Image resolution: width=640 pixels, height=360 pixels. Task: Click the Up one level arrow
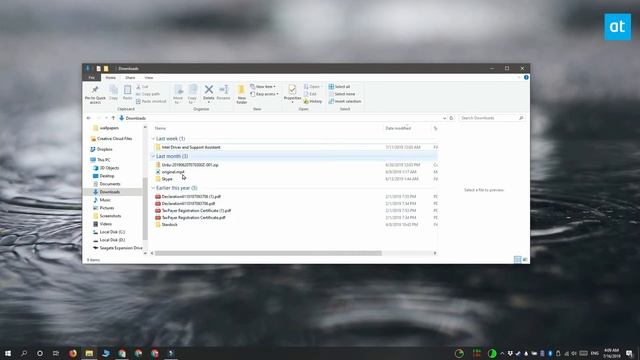pyautogui.click(x=113, y=118)
